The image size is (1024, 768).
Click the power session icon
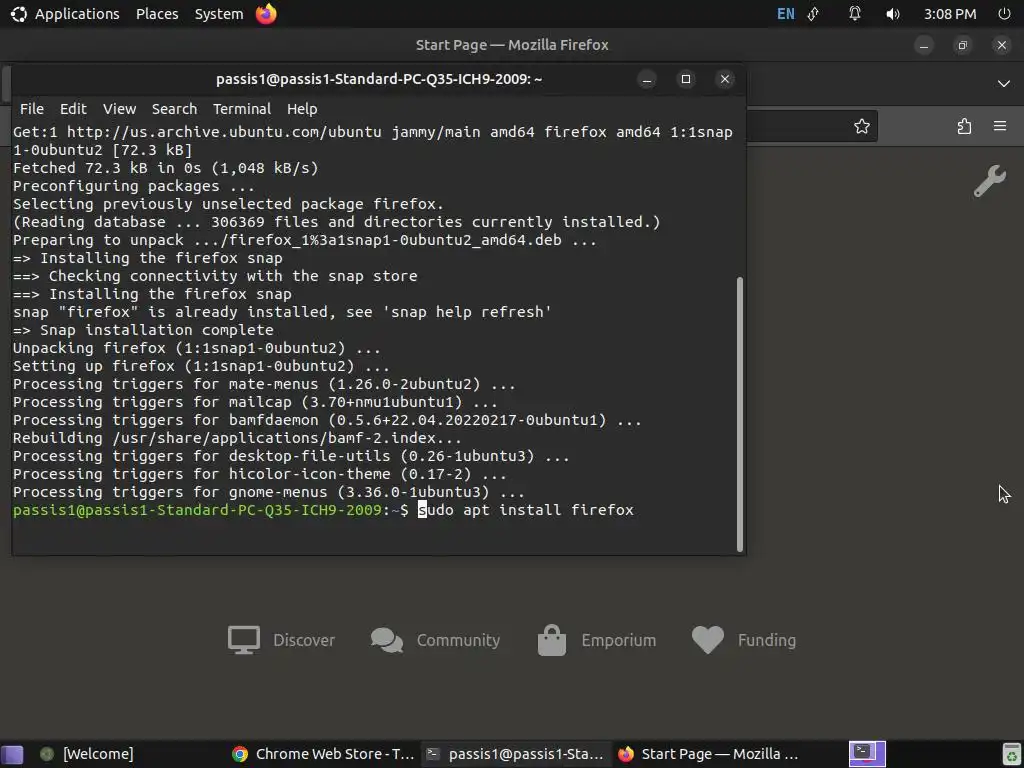coord(1004,14)
